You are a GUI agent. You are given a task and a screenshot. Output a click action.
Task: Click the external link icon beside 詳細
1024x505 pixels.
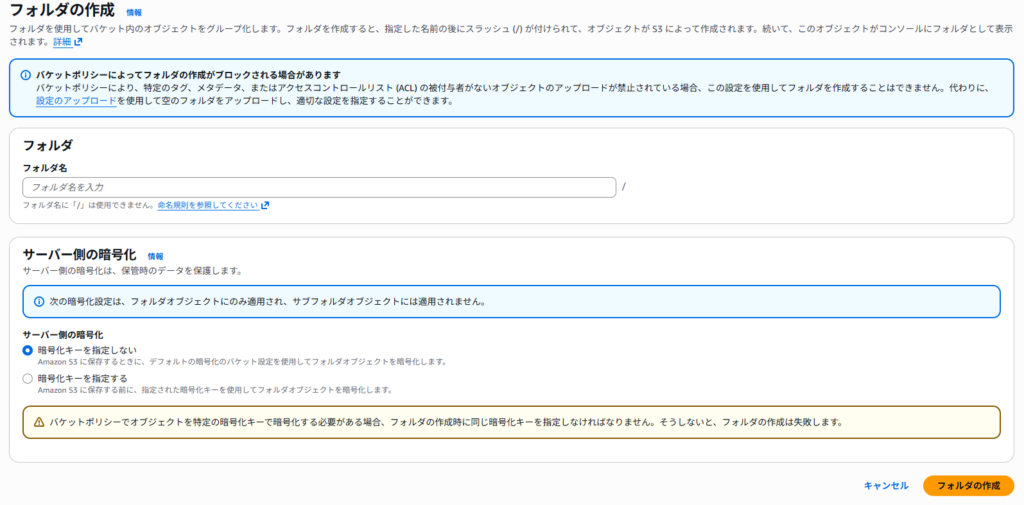78,42
